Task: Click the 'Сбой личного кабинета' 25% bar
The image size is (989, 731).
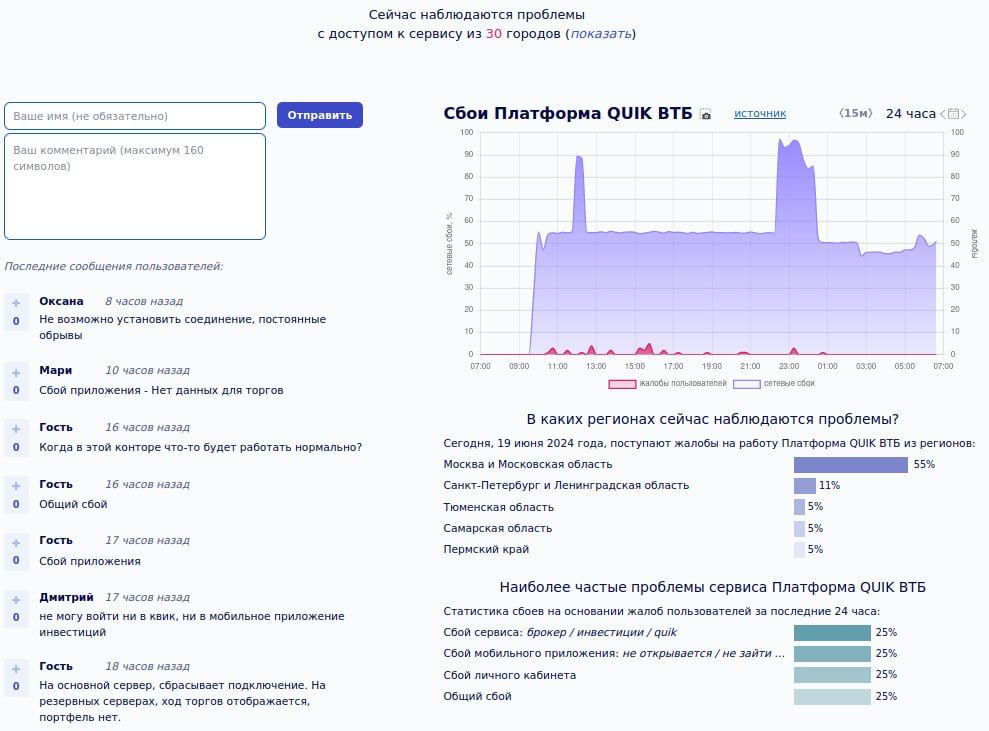Action: click(x=832, y=675)
